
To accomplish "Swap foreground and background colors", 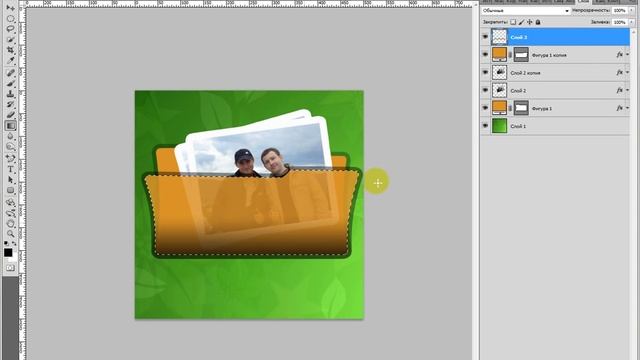I will pyautogui.click(x=14, y=244).
